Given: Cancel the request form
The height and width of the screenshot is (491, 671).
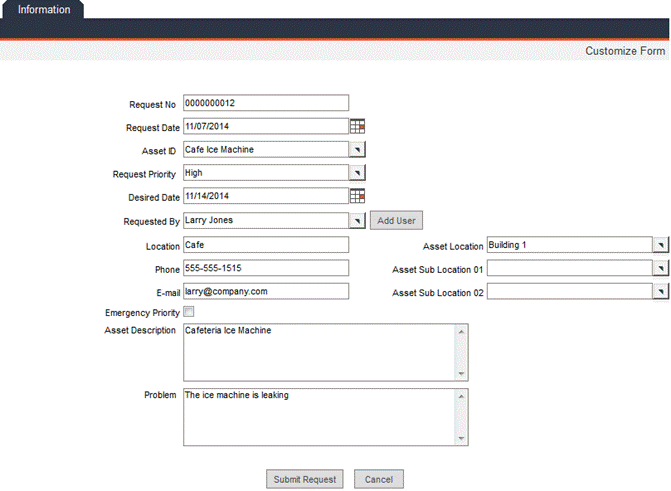Looking at the screenshot, I should coord(379,480).
